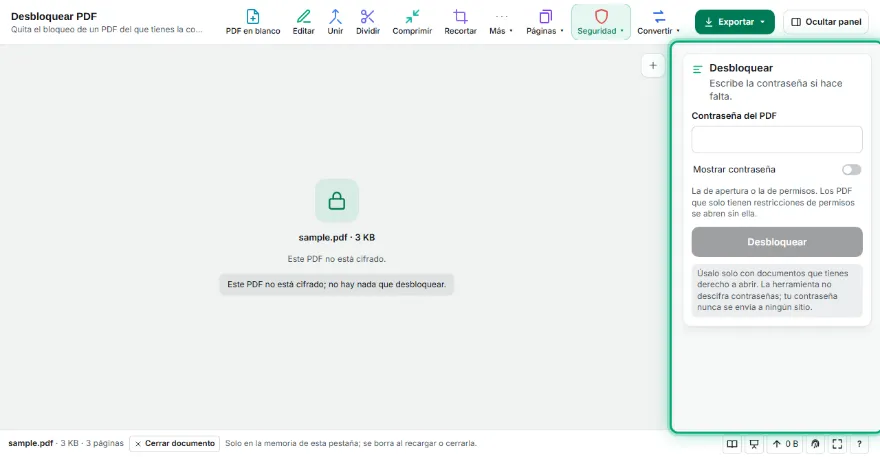Open the Exportar dropdown button
880x457 pixels.
(734, 22)
